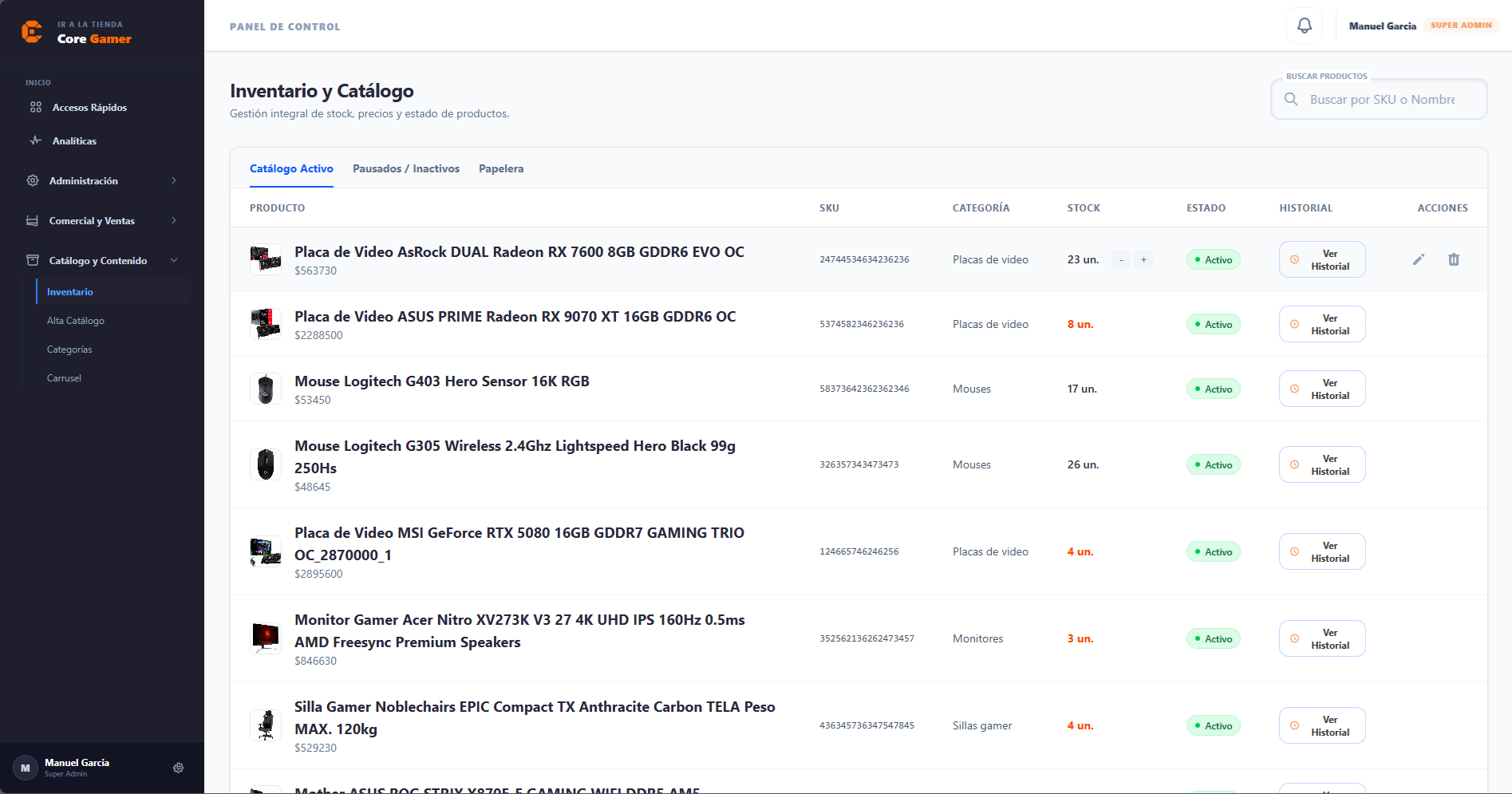
Task: Click Active status badge of Logitech G403
Action: tap(1214, 389)
